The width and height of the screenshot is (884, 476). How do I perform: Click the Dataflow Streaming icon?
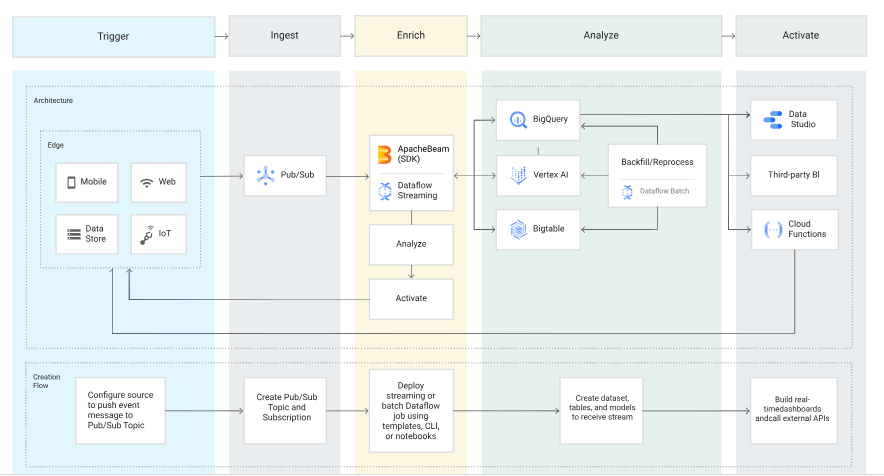point(383,190)
